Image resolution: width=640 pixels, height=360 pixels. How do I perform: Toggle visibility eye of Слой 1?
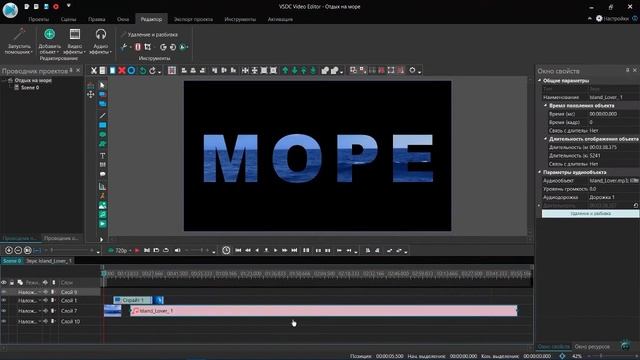pos(4,300)
